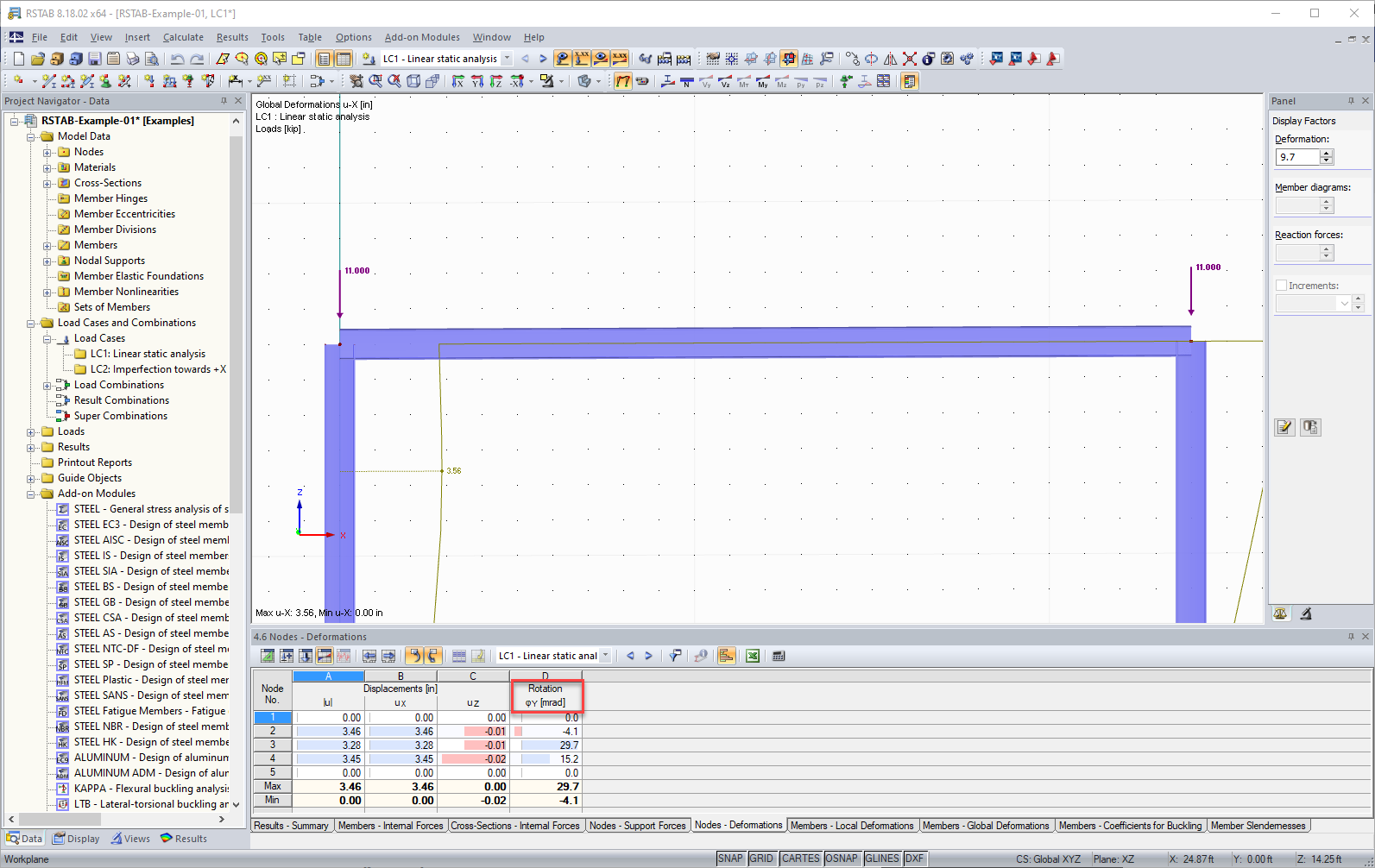Click the Vy shear force diagram icon
Image resolution: width=1375 pixels, height=868 pixels.
coord(706,81)
